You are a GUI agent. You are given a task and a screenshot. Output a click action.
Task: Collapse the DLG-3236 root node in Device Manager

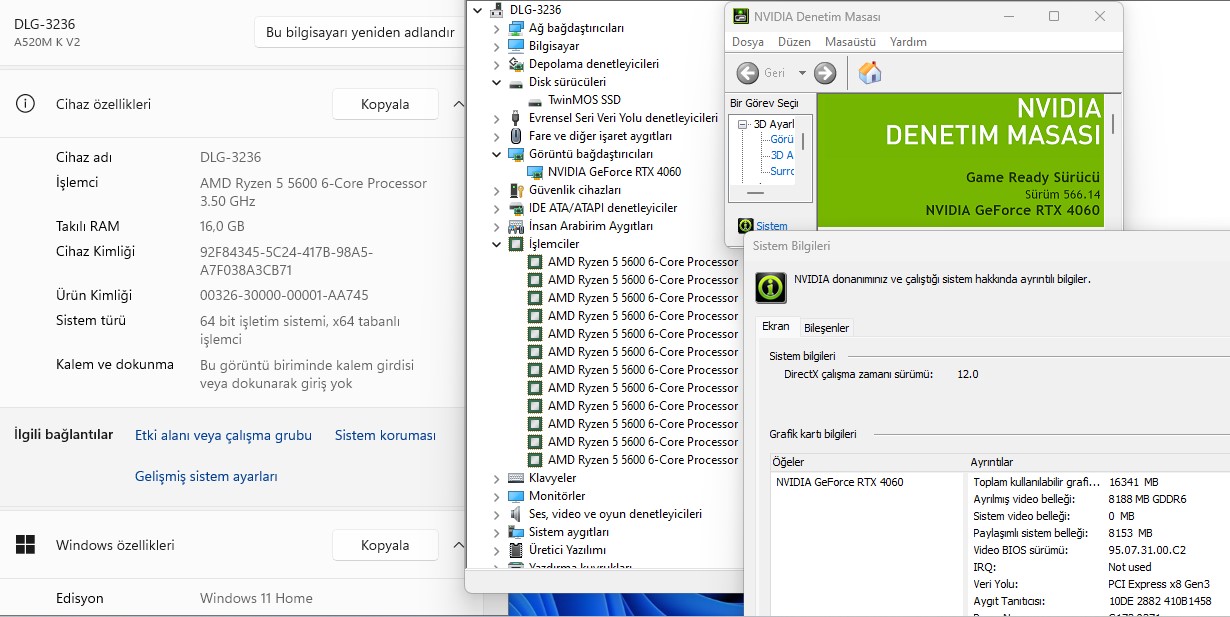pos(477,10)
